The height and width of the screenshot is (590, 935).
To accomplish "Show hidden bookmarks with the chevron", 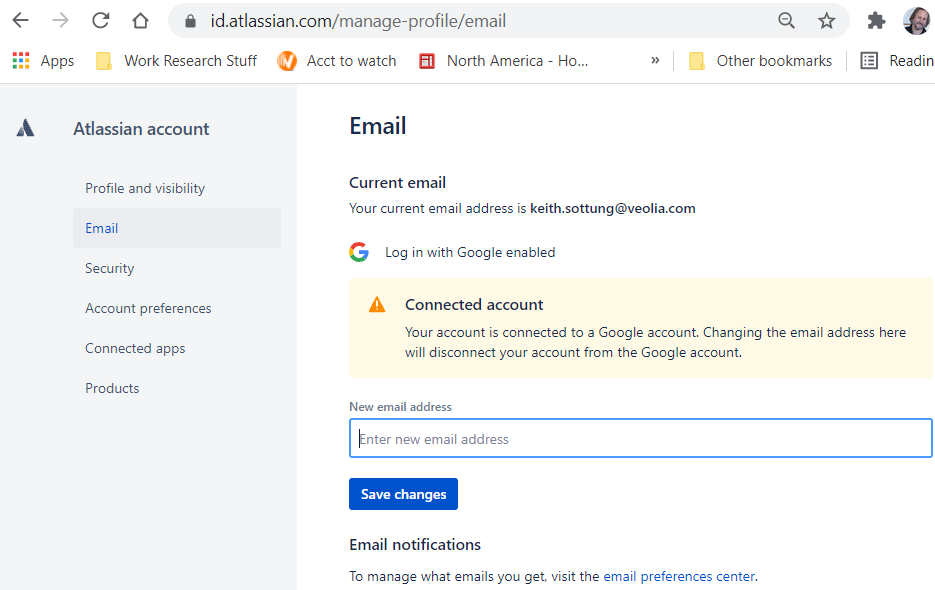I will point(655,60).
